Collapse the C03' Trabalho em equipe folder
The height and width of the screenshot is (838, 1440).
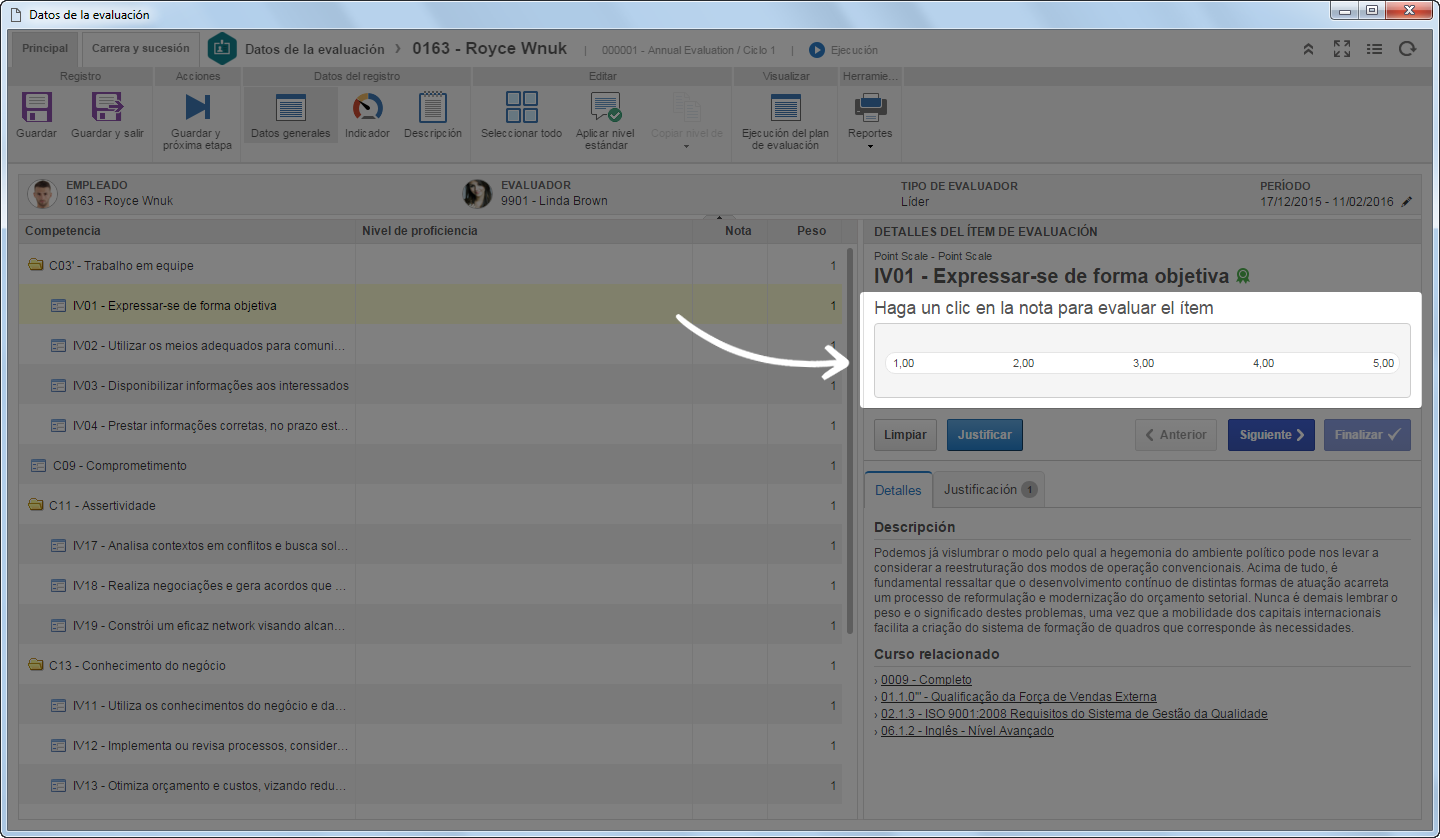coord(36,266)
